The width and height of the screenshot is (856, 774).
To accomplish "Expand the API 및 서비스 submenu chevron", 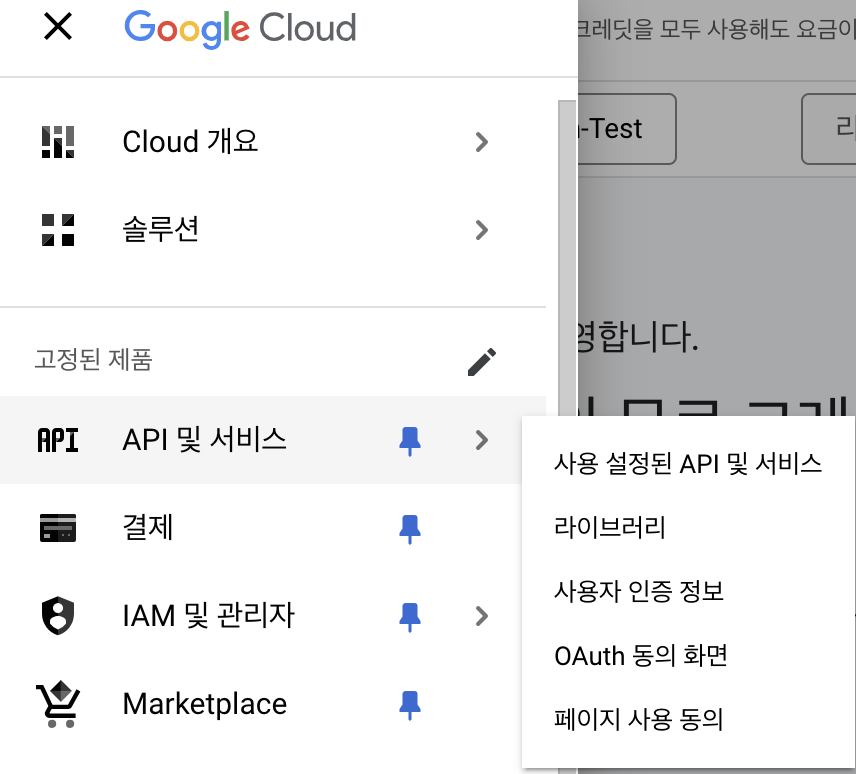I will pyautogui.click(x=482, y=440).
